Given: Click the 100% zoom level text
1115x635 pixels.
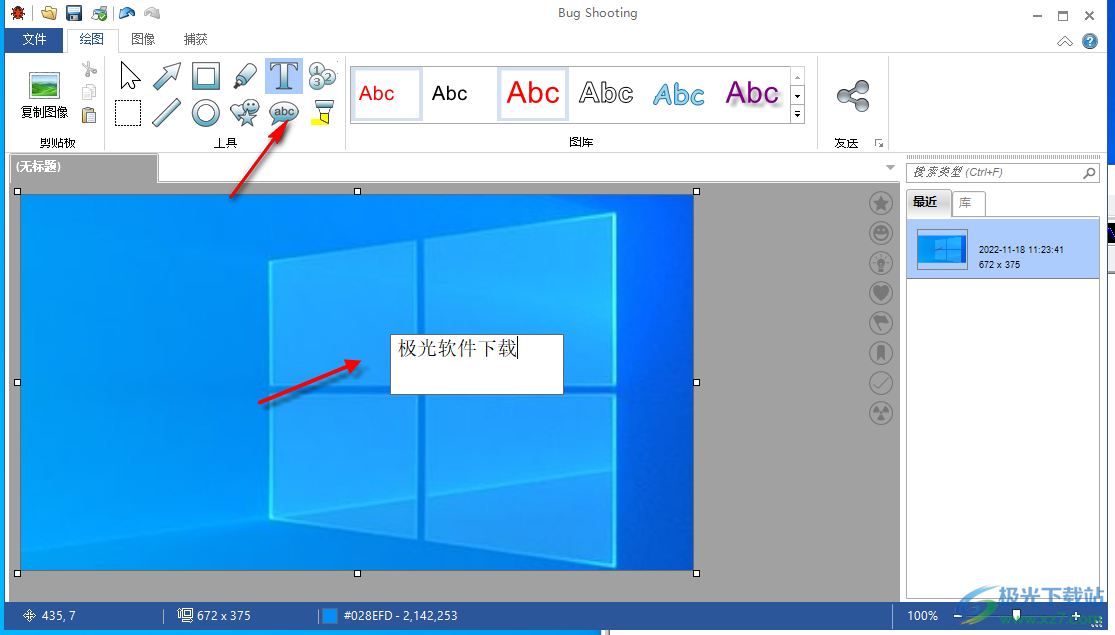Looking at the screenshot, I should [x=922, y=616].
